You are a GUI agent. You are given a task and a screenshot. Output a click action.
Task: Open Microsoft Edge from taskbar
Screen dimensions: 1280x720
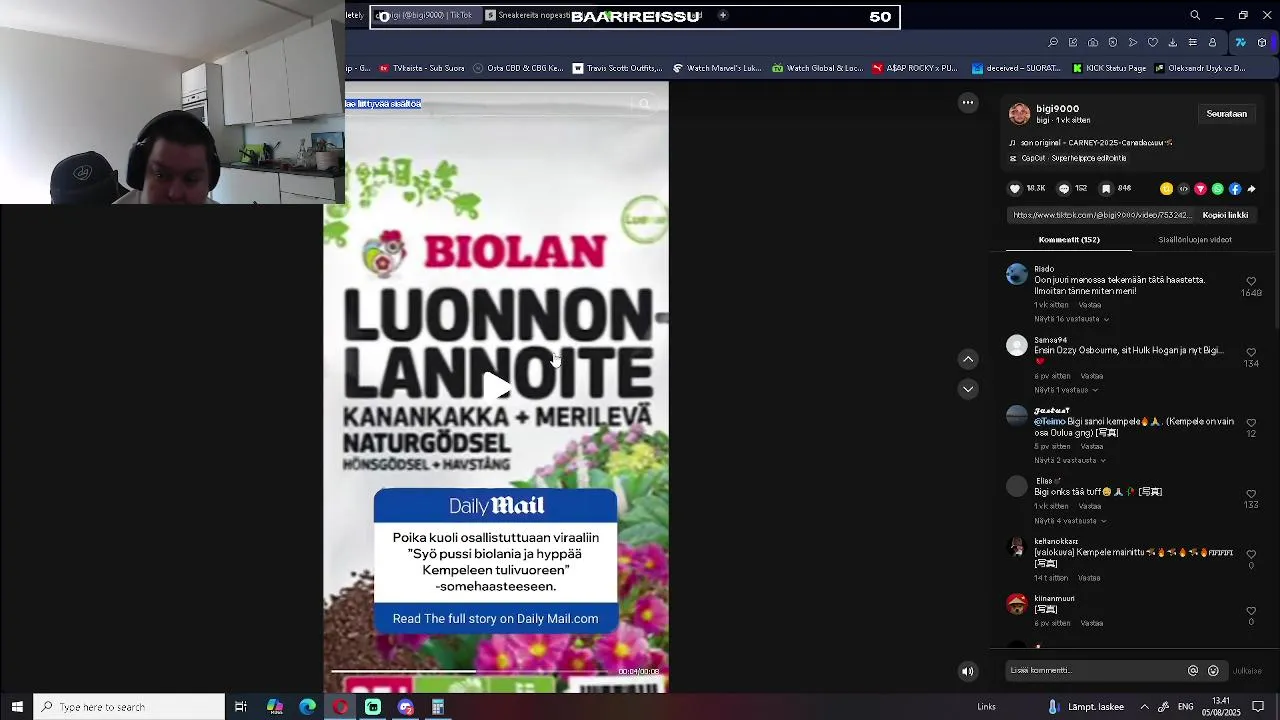pos(307,707)
